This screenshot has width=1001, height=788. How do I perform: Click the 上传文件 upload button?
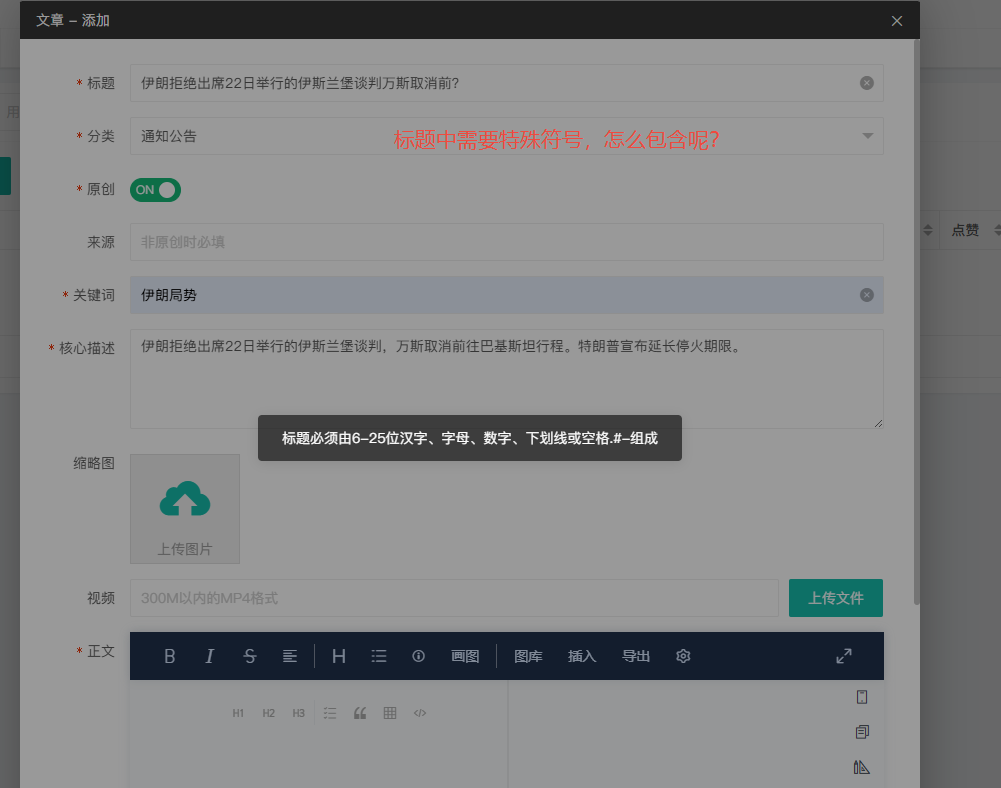coord(836,598)
